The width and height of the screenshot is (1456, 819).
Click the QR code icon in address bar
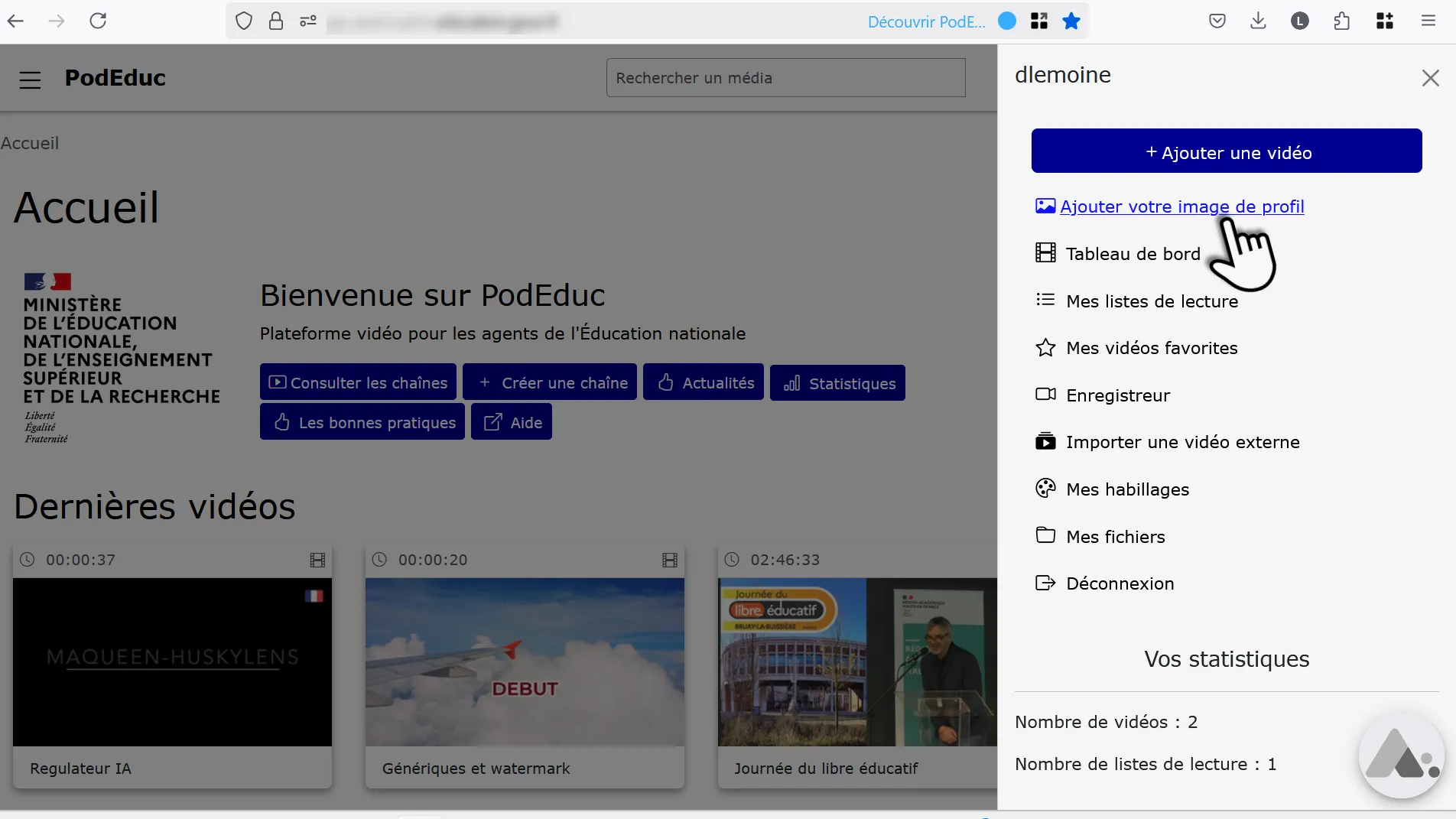1039,21
